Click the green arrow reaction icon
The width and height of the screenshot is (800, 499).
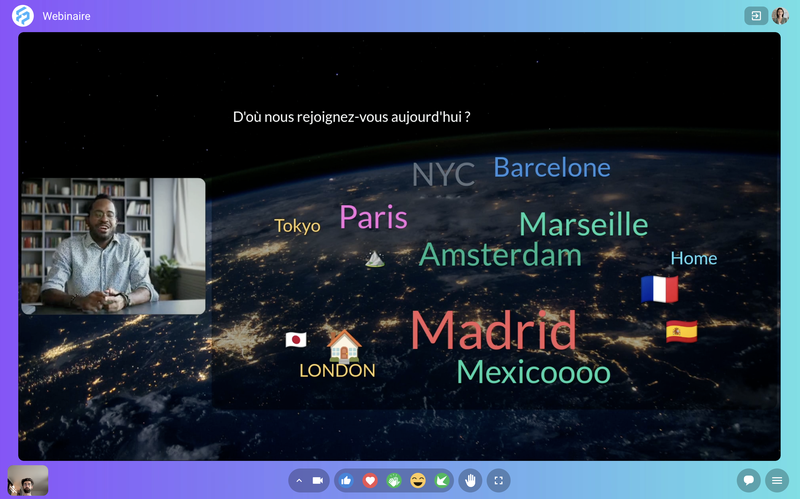pyautogui.click(x=441, y=481)
